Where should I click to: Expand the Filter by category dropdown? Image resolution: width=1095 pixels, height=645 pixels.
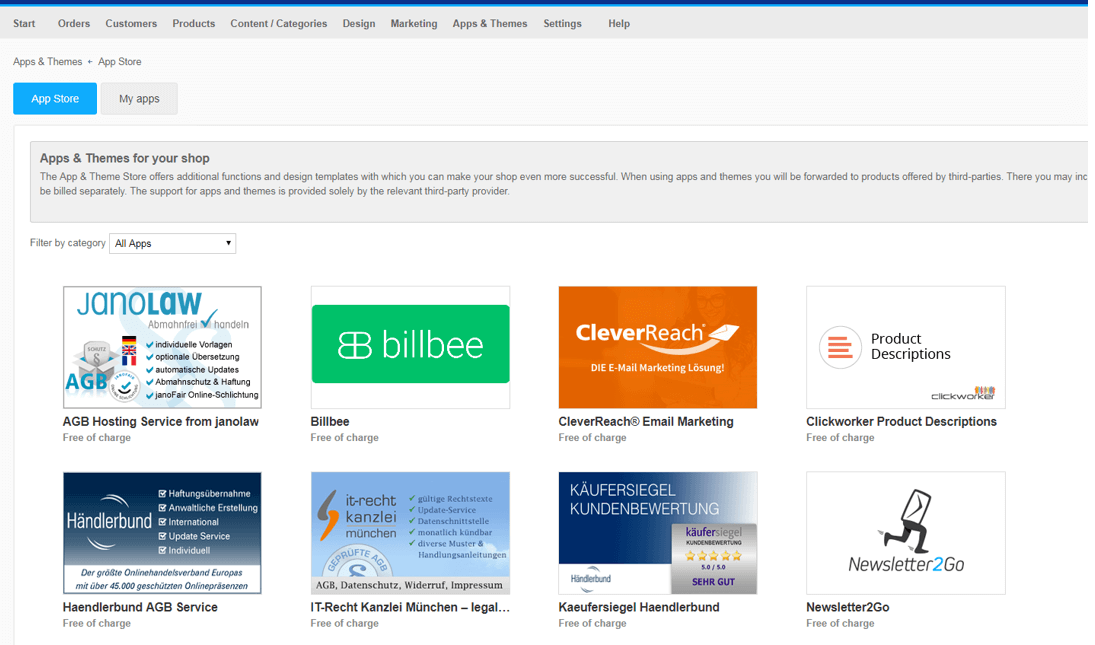point(172,243)
